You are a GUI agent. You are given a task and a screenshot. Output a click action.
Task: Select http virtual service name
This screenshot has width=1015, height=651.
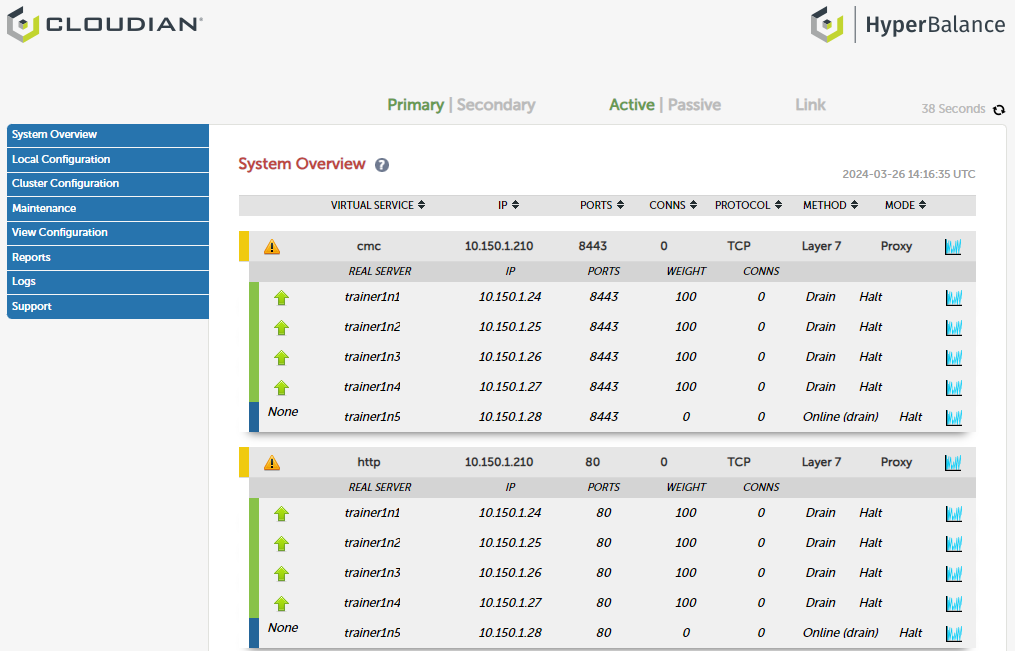point(368,462)
